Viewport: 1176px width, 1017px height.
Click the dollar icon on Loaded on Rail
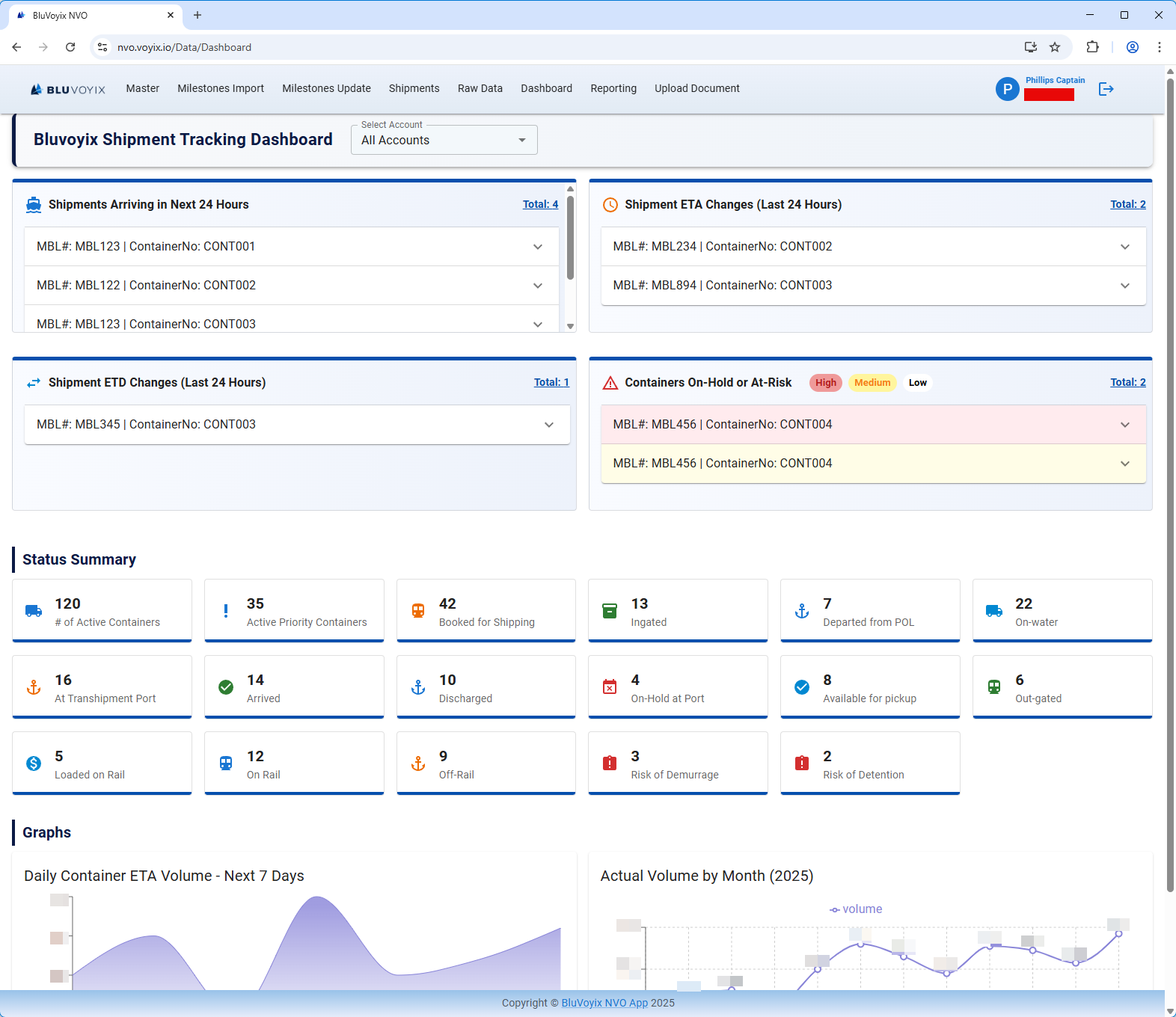click(34, 763)
